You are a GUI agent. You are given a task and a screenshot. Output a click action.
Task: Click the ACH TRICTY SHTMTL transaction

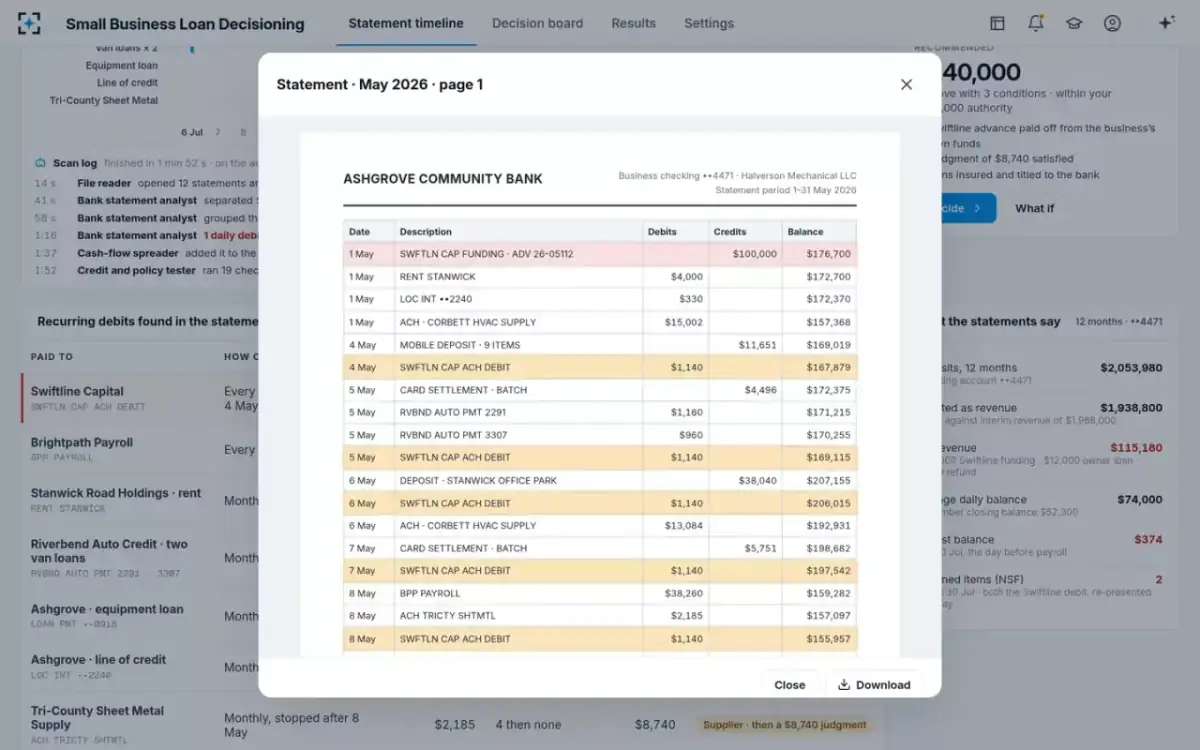click(600, 616)
